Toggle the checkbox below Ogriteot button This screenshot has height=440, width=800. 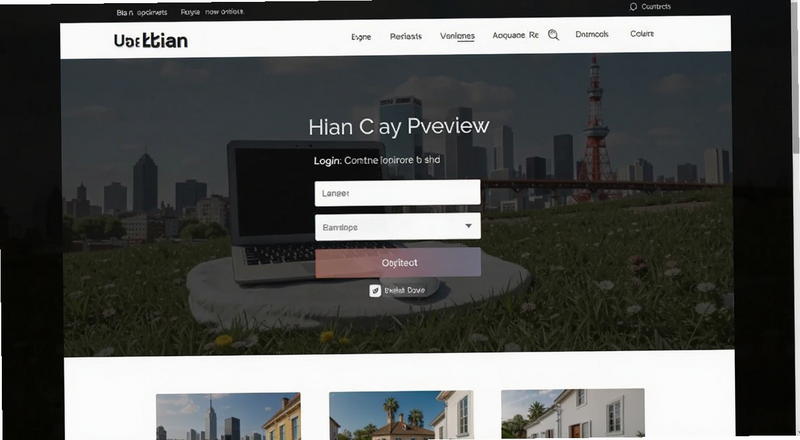(x=375, y=290)
